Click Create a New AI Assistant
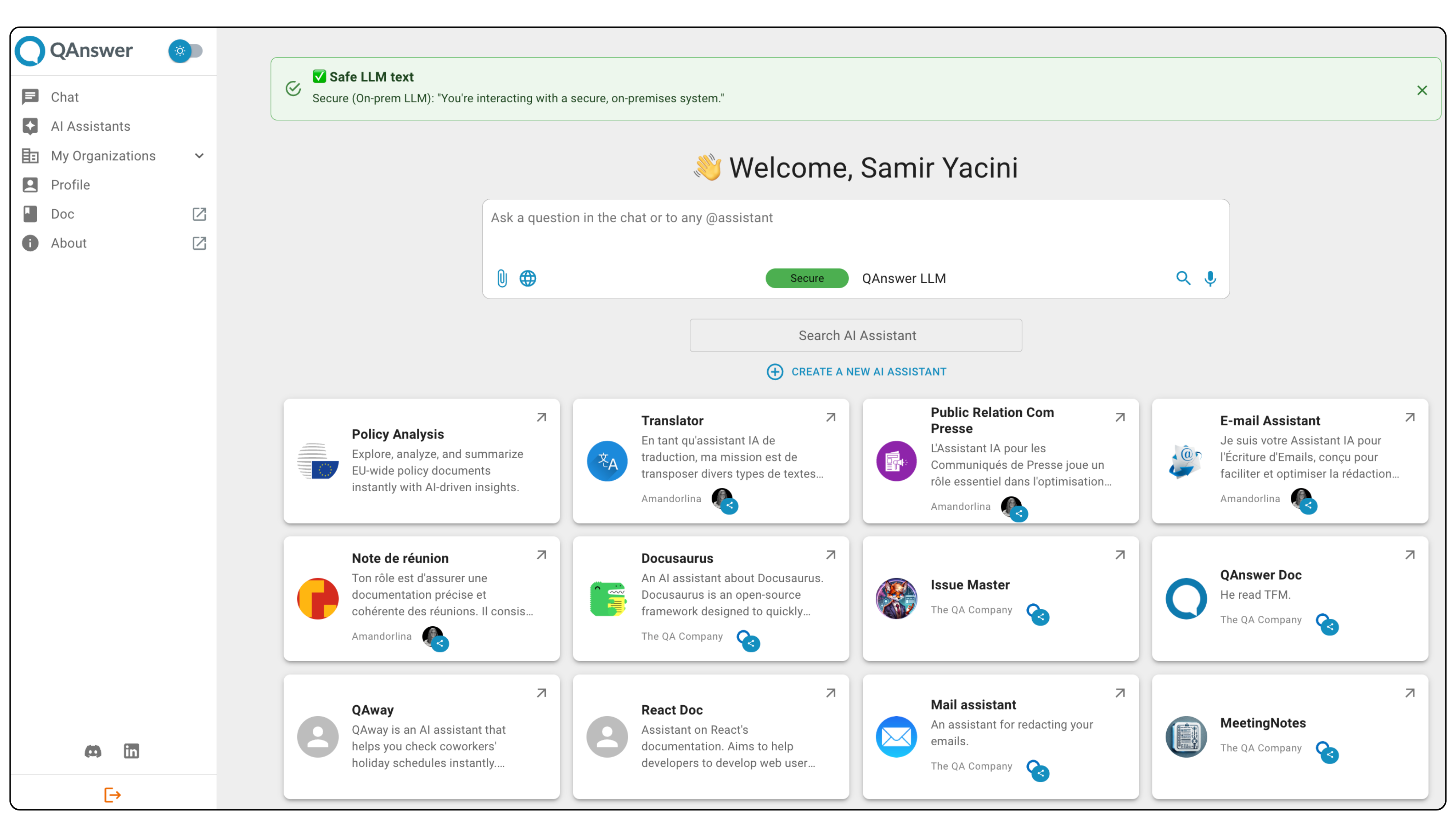Viewport: 1456px width, 837px height. click(856, 371)
